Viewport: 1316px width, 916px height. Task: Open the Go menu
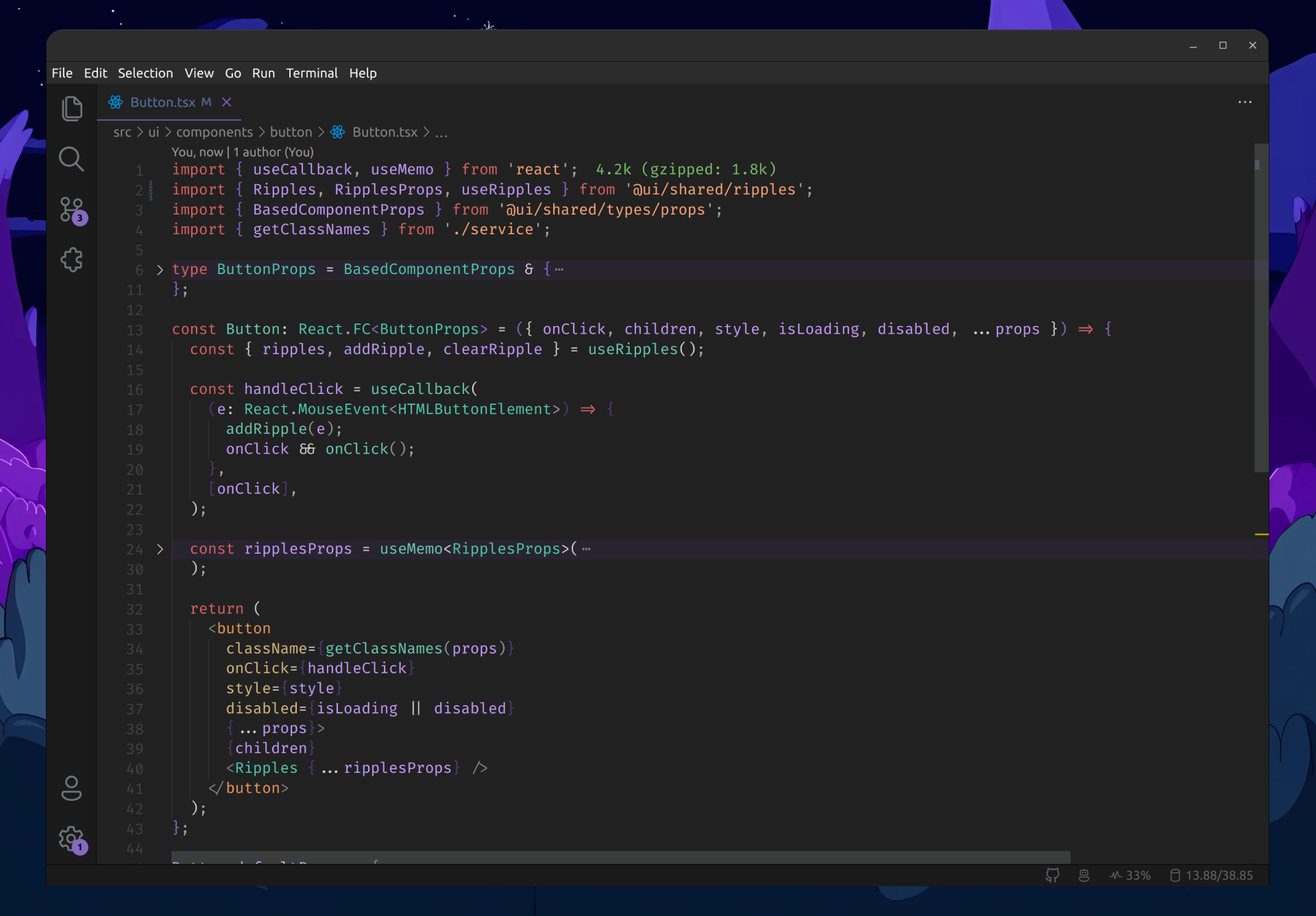pos(233,73)
